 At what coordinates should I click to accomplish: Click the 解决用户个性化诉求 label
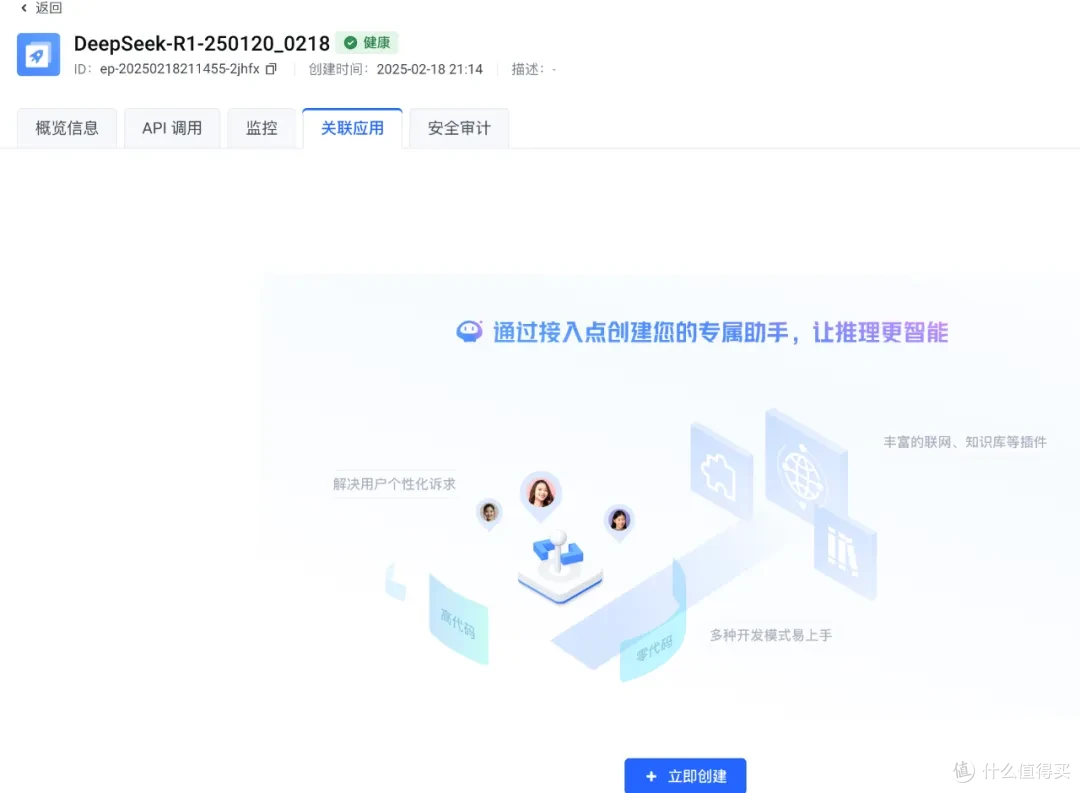point(395,484)
